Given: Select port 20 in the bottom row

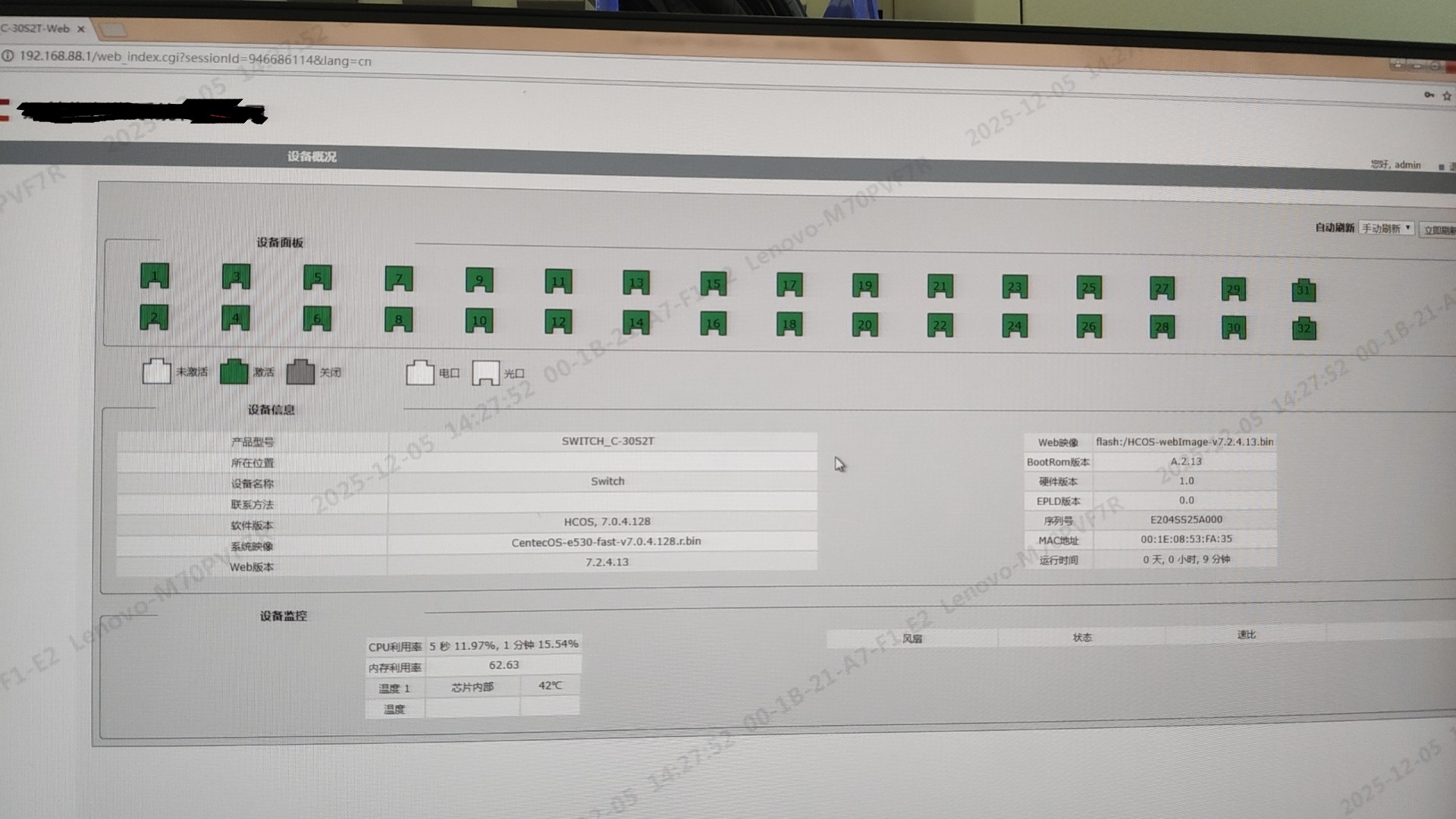Looking at the screenshot, I should click(864, 325).
